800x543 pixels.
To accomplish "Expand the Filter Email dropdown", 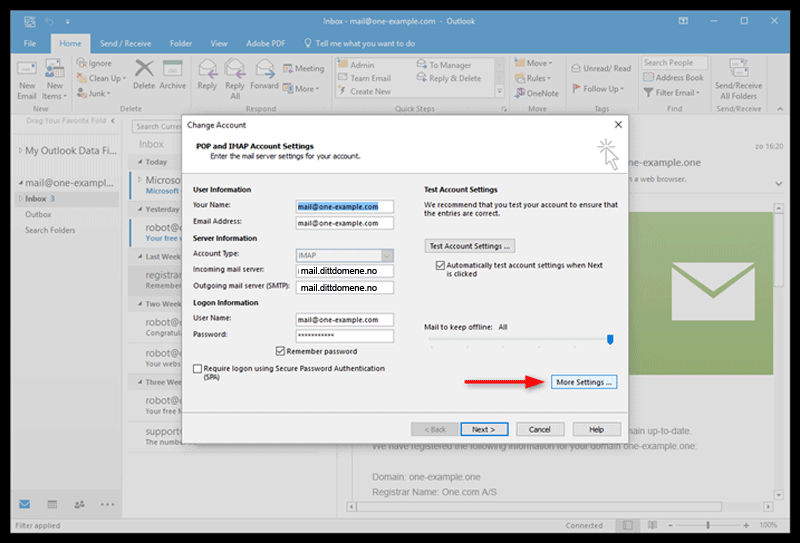I will 675,93.
